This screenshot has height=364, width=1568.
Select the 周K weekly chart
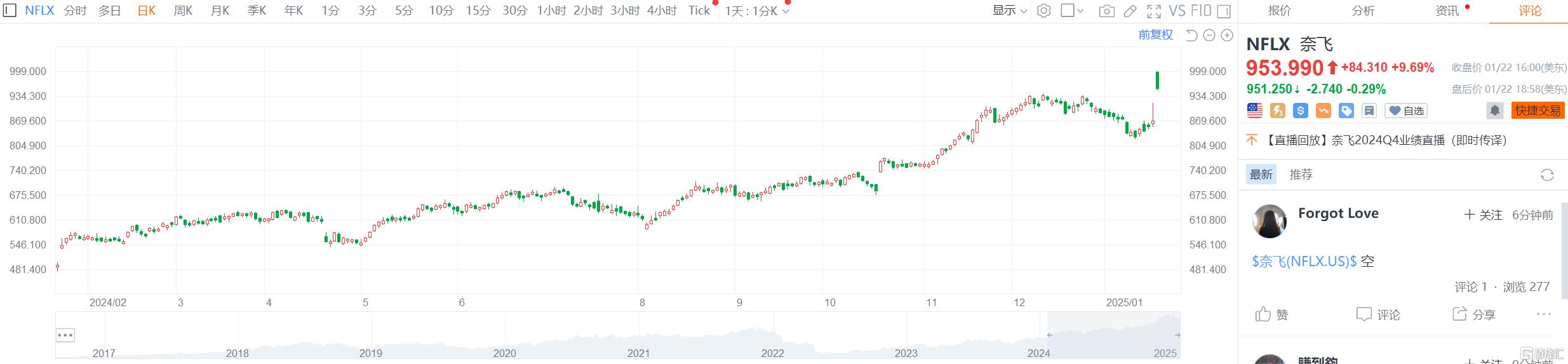pyautogui.click(x=183, y=11)
